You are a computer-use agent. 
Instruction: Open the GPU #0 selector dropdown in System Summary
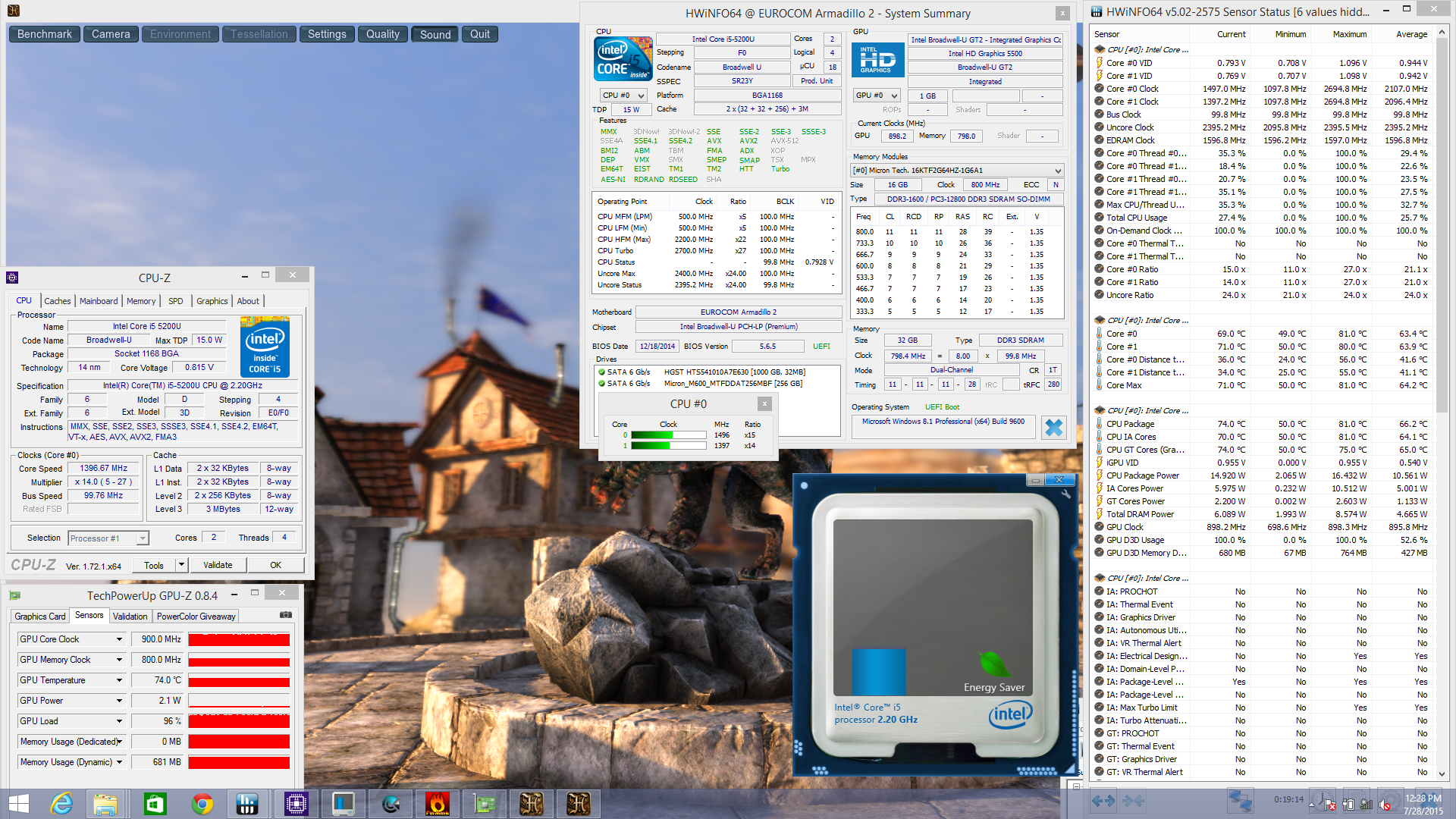click(x=877, y=96)
